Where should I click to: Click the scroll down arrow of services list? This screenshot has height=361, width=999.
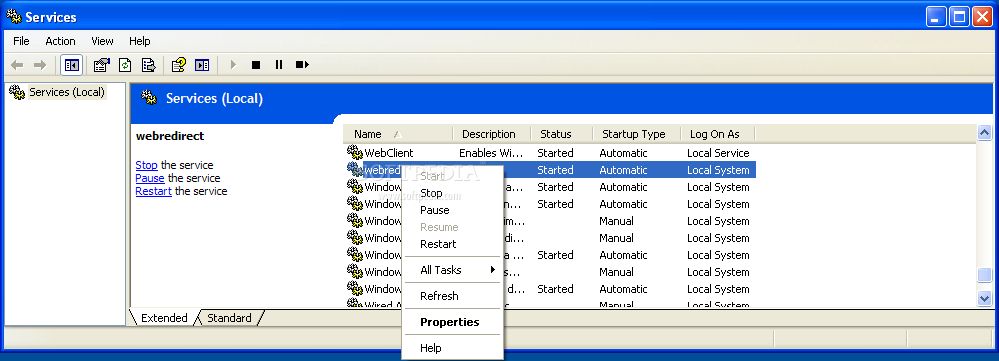(x=984, y=298)
